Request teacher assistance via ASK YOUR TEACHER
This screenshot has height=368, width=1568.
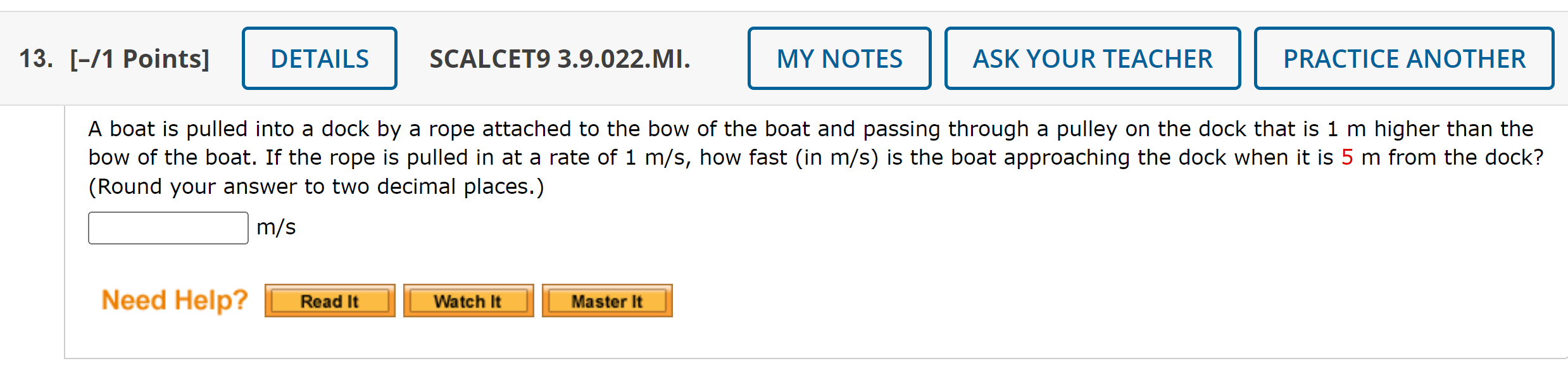1092,58
